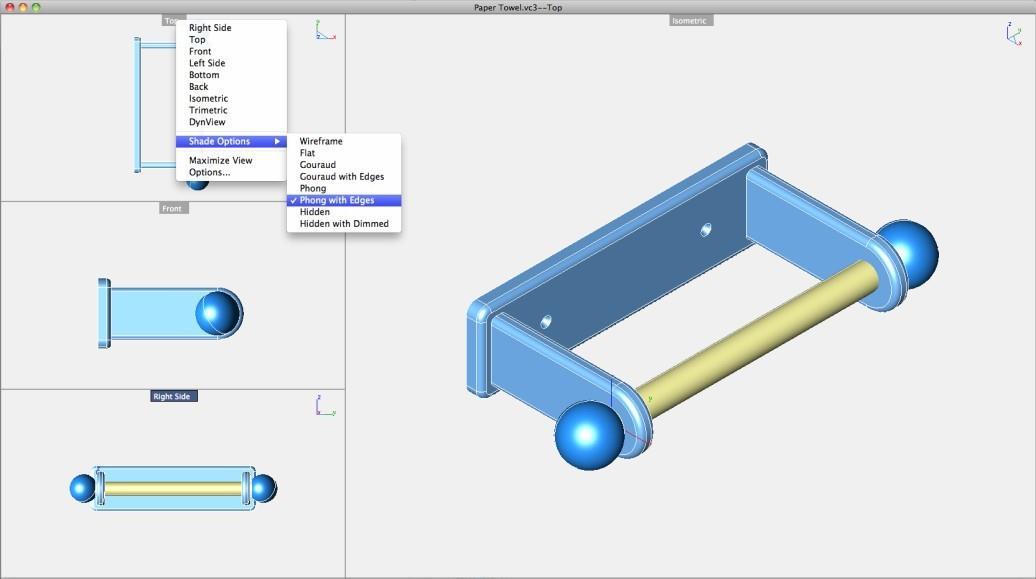Image resolution: width=1036 pixels, height=579 pixels.
Task: Click the axis triad icon in Top view
Action: [x=325, y=30]
